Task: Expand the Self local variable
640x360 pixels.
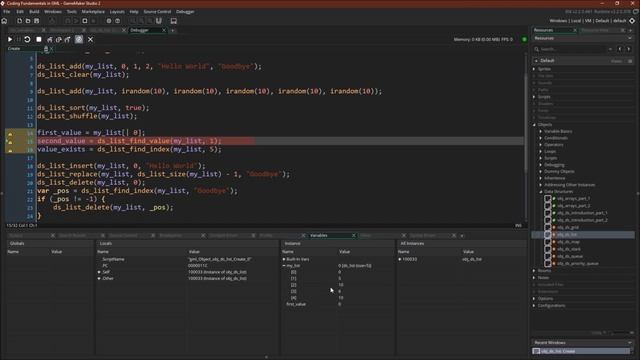Action: point(99,272)
